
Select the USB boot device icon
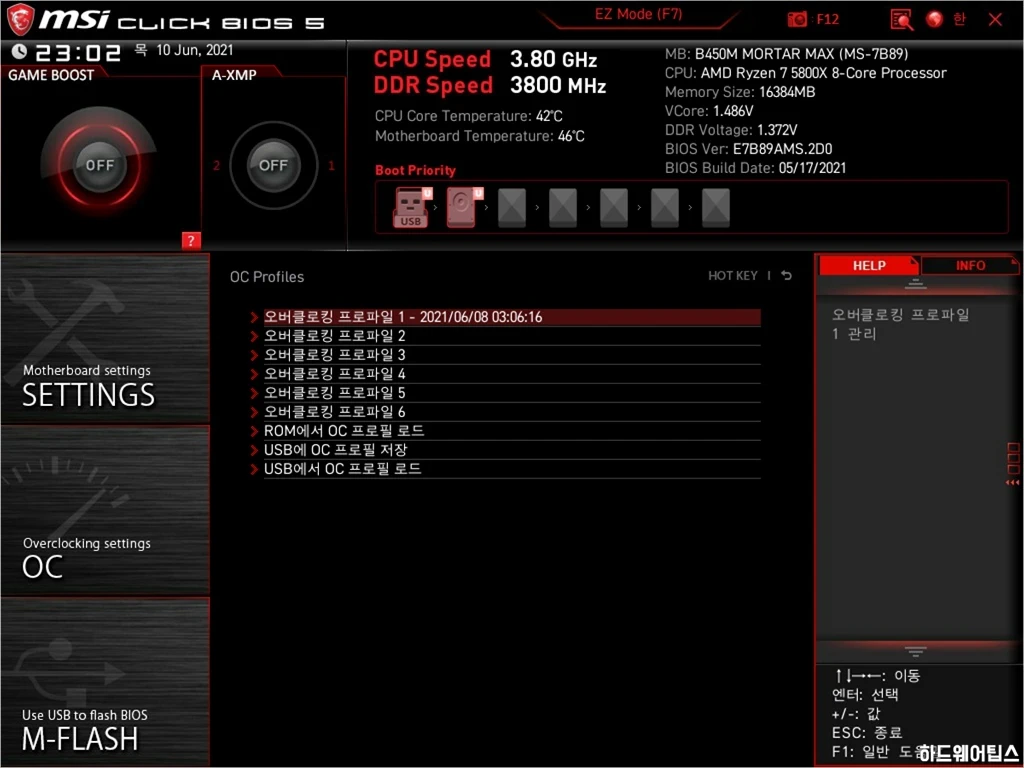410,208
